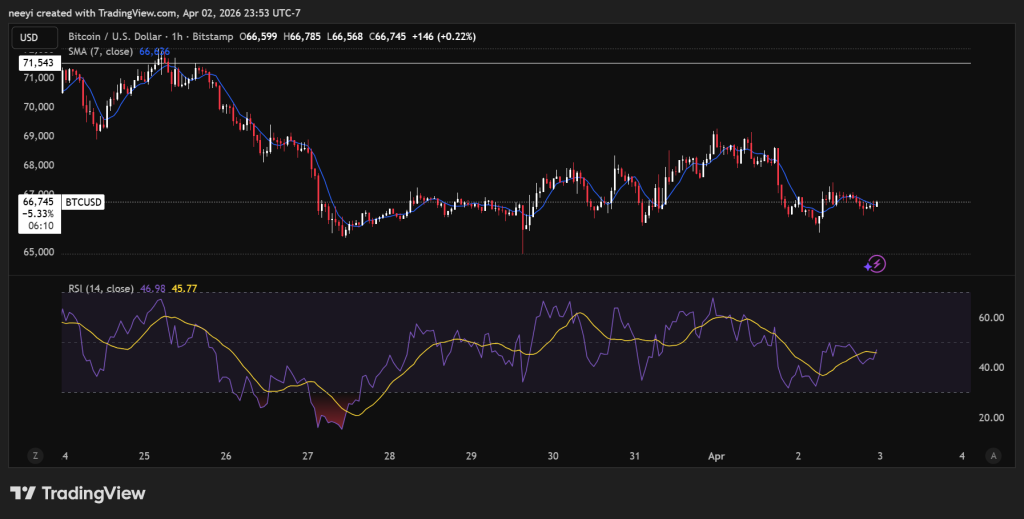Click date 27 on the time axis

307,456
